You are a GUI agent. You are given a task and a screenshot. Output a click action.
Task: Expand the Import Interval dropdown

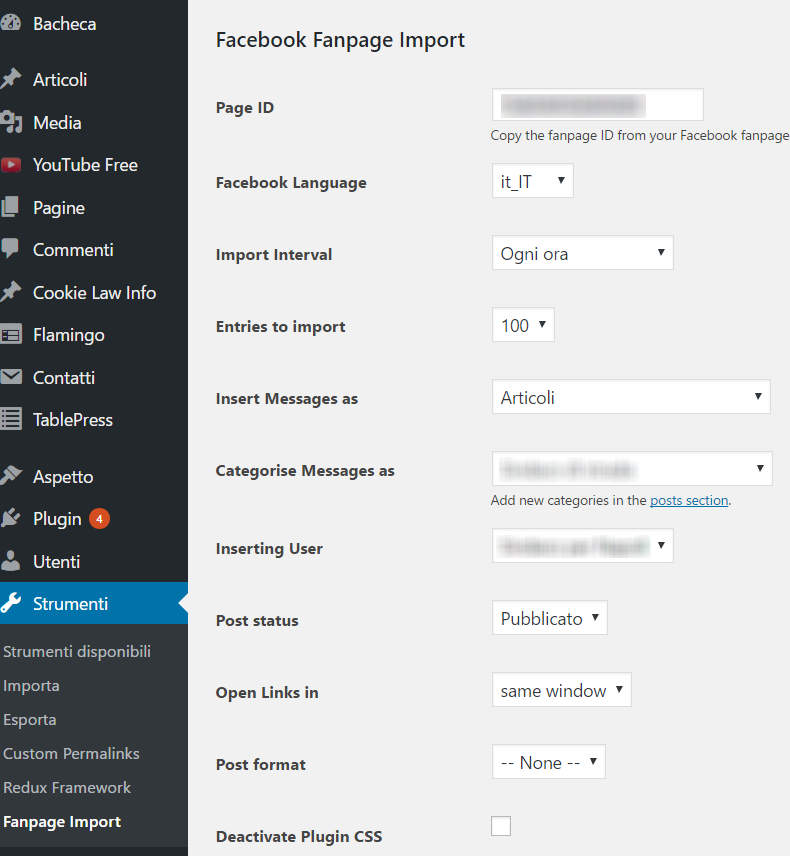(582, 253)
